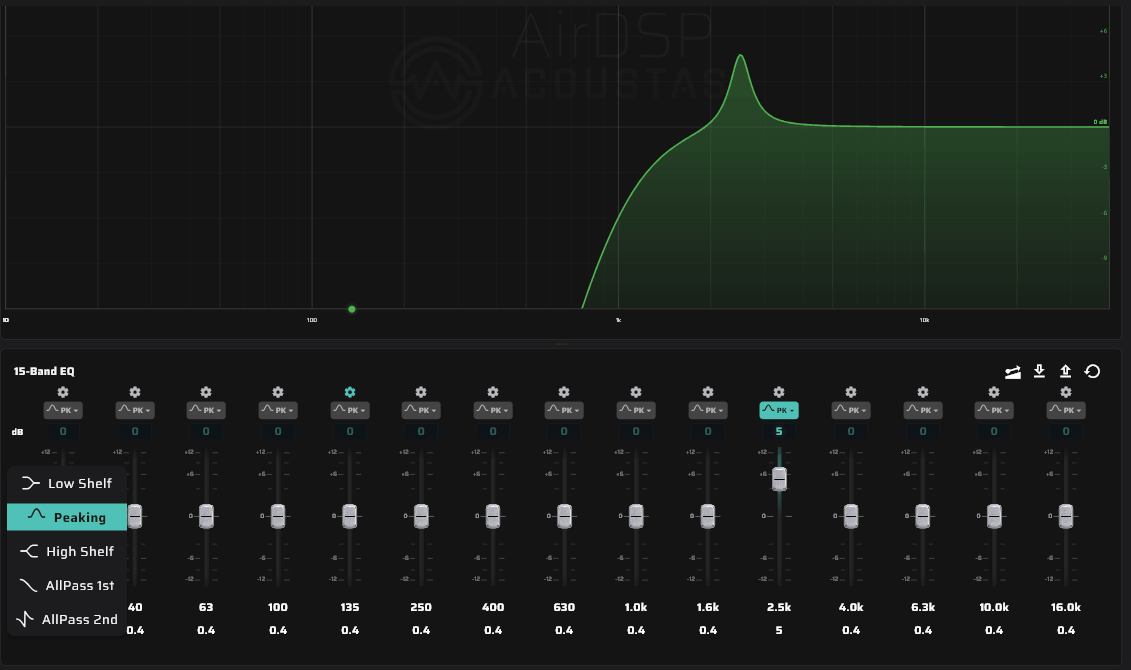The height and width of the screenshot is (670, 1131).
Task: Click the Q value 0.4 under 630
Action: (564, 630)
